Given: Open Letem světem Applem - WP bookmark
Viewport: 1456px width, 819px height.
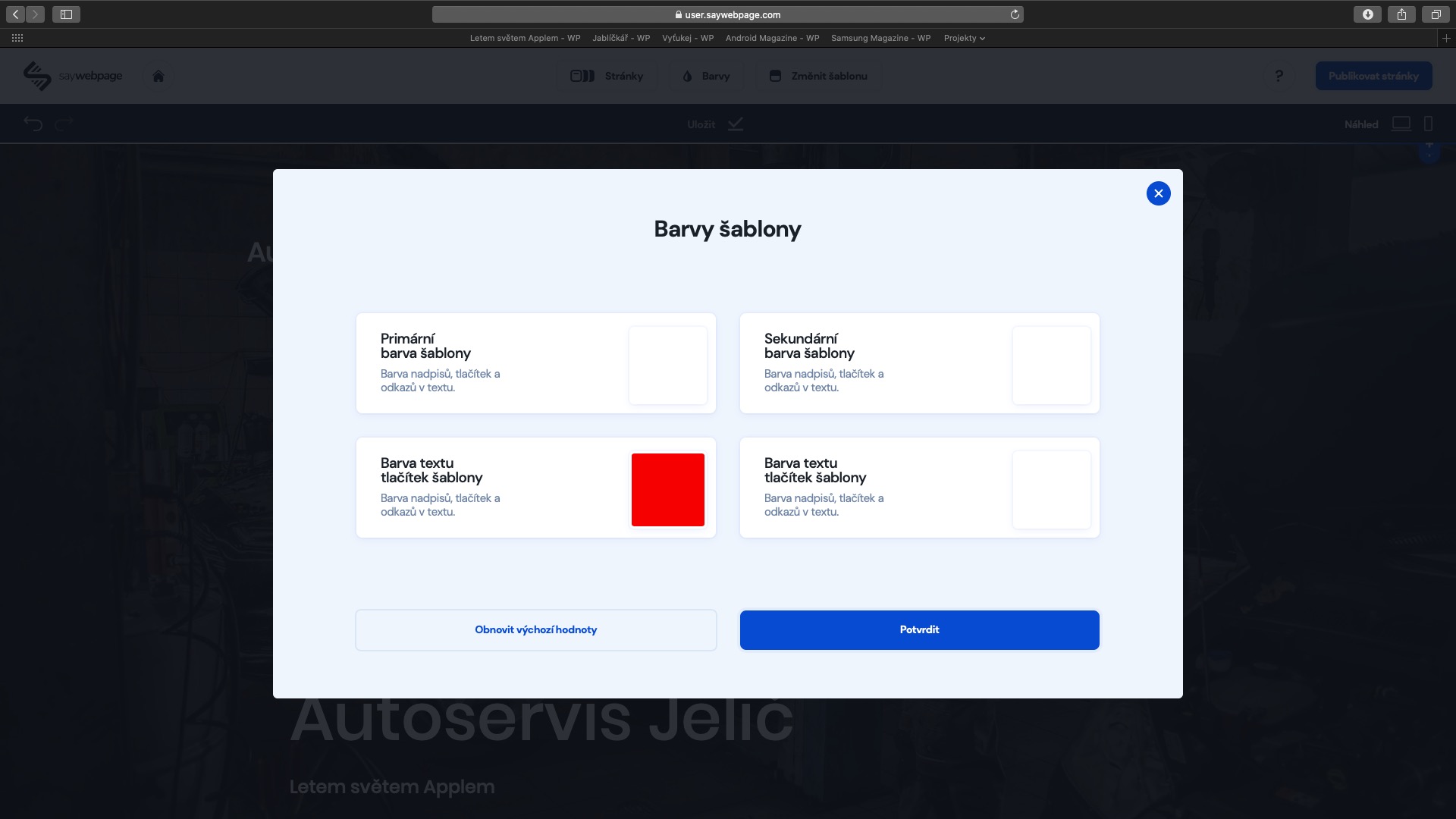Looking at the screenshot, I should 525,38.
